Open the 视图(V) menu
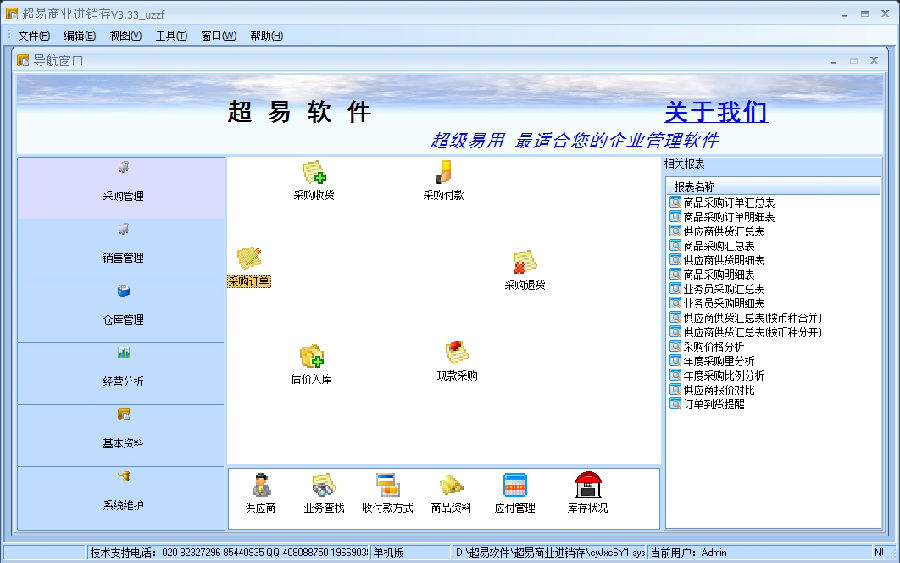Viewport: 900px width, 563px height. click(126, 36)
